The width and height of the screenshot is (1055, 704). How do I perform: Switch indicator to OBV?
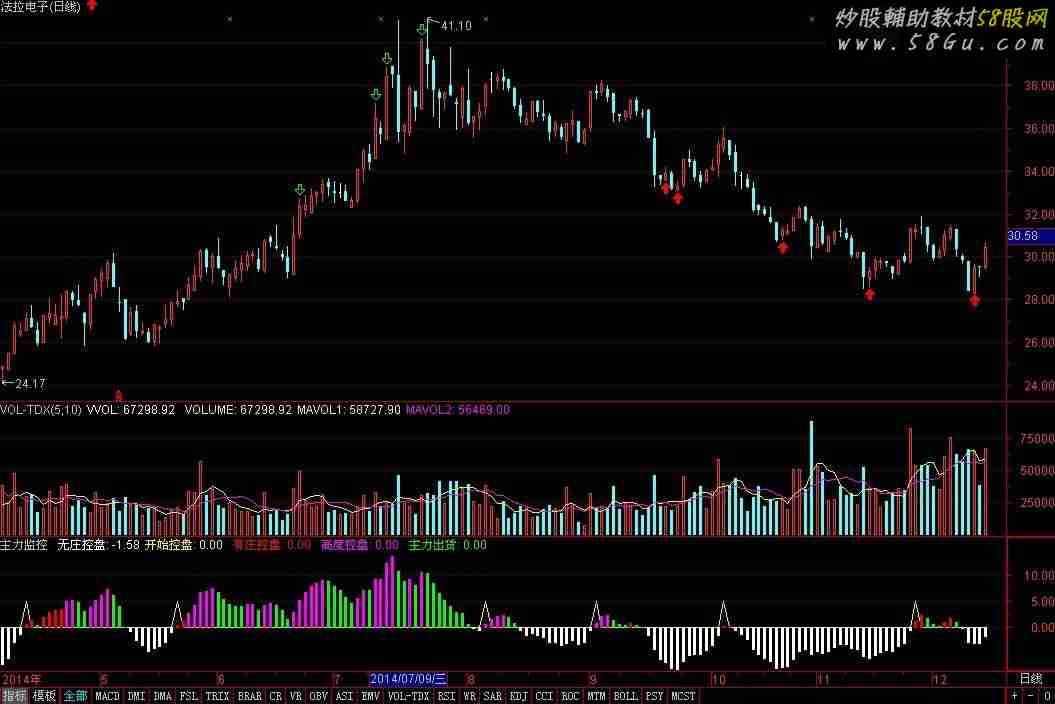319,696
